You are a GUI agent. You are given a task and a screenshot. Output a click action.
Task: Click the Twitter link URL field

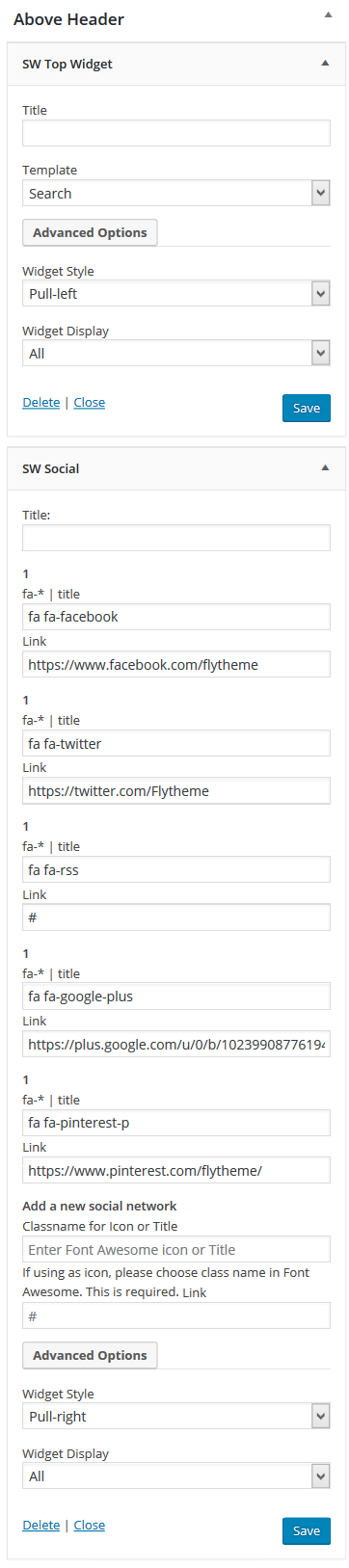click(x=176, y=791)
